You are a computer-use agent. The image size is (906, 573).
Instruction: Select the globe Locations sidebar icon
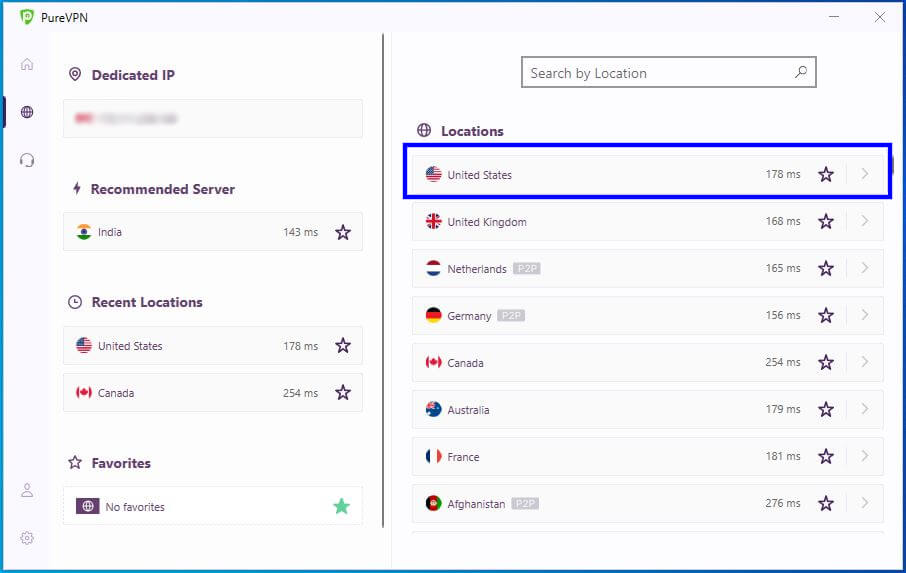(x=27, y=112)
